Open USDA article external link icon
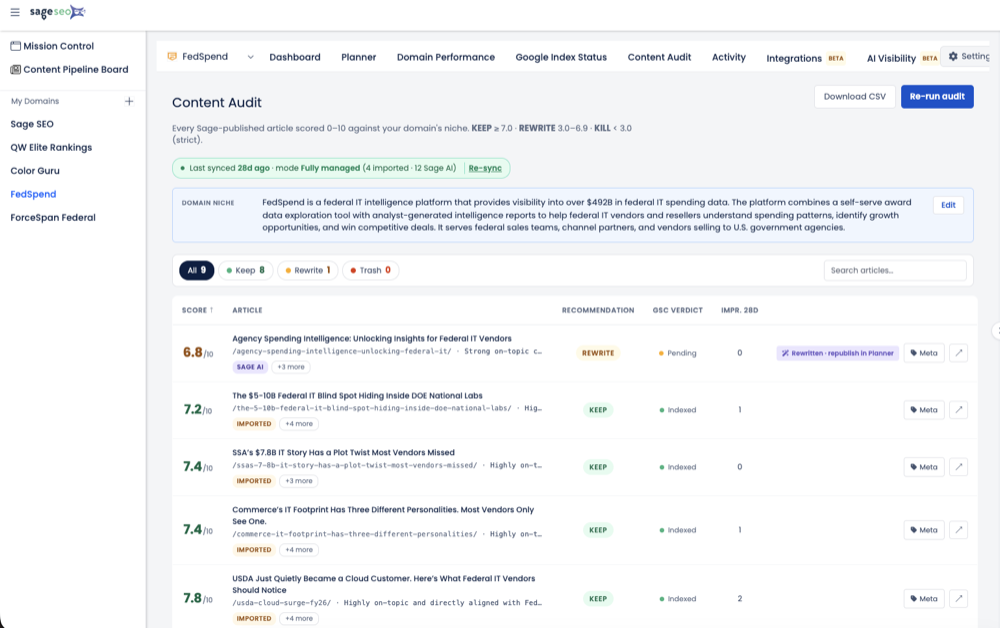Viewport: 1000px width, 628px height. (959, 599)
